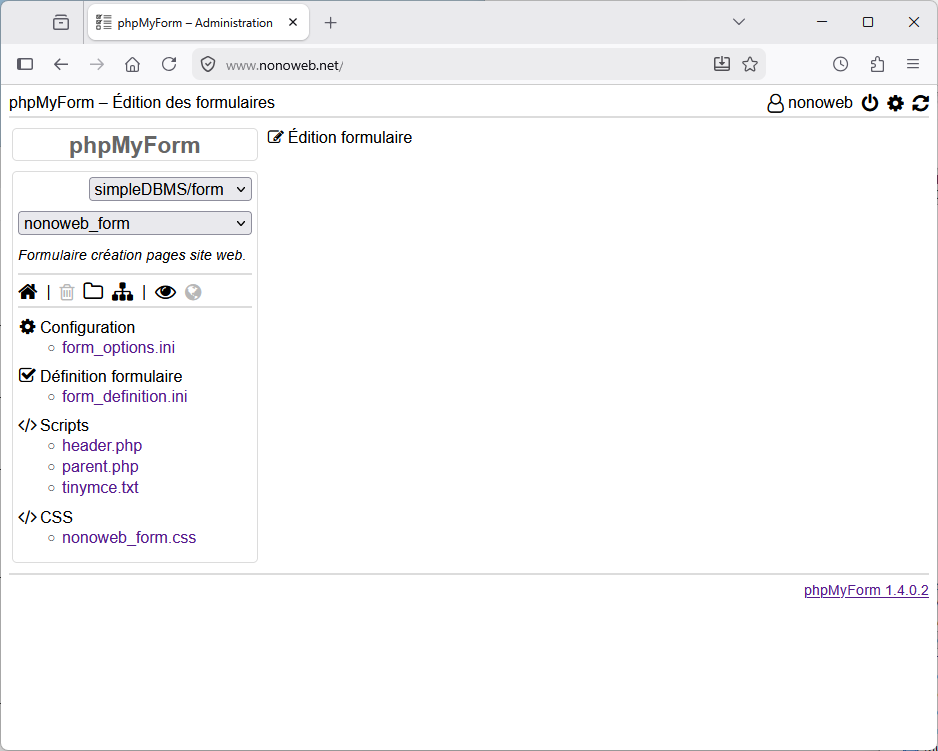The height and width of the screenshot is (751, 938).
Task: Open browser extensions puzzle icon
Action: click(x=877, y=64)
